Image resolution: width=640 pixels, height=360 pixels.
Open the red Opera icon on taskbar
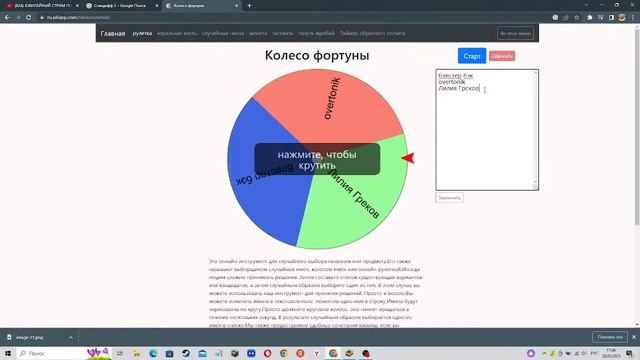tap(267, 353)
